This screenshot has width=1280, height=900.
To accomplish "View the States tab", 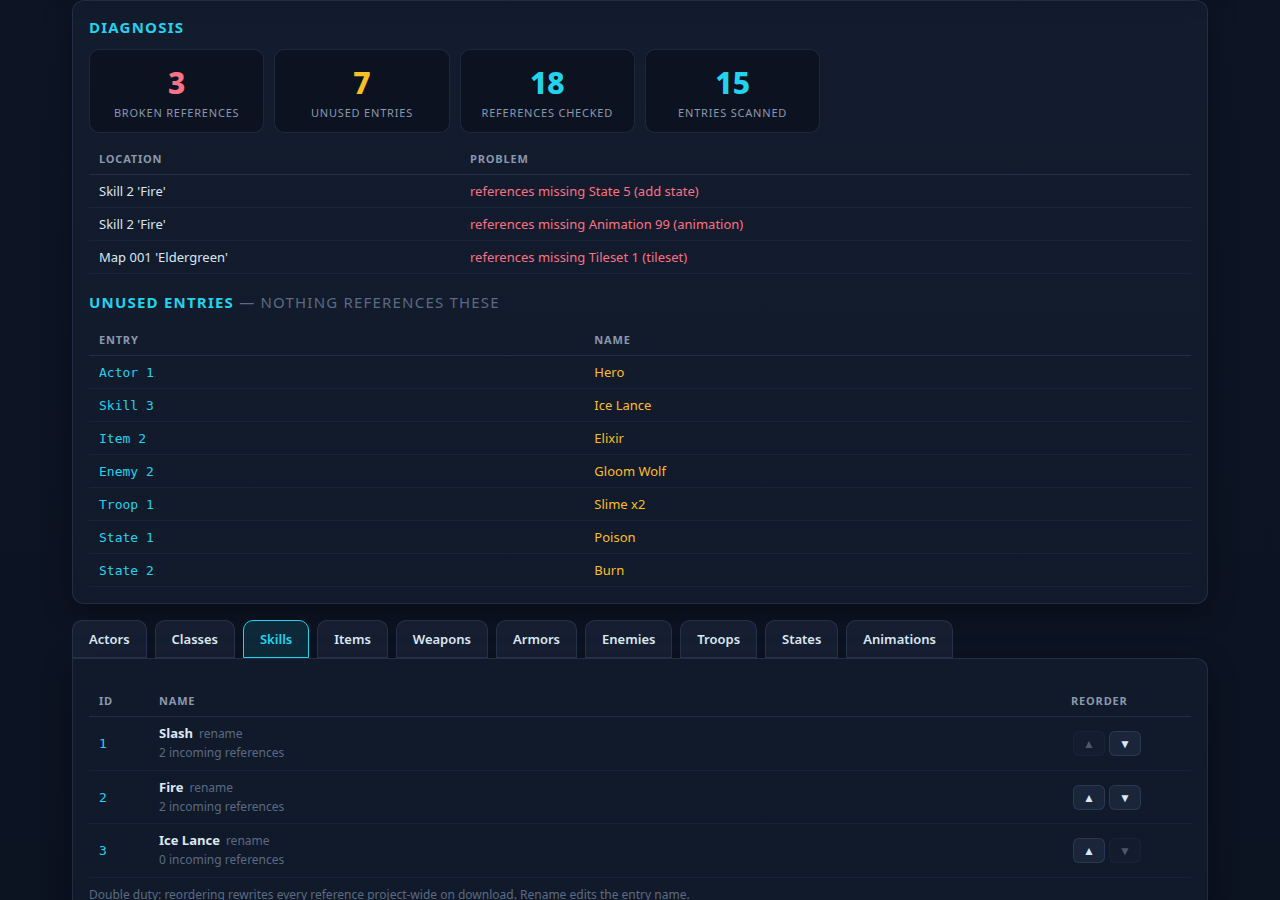I will pyautogui.click(x=802, y=640).
